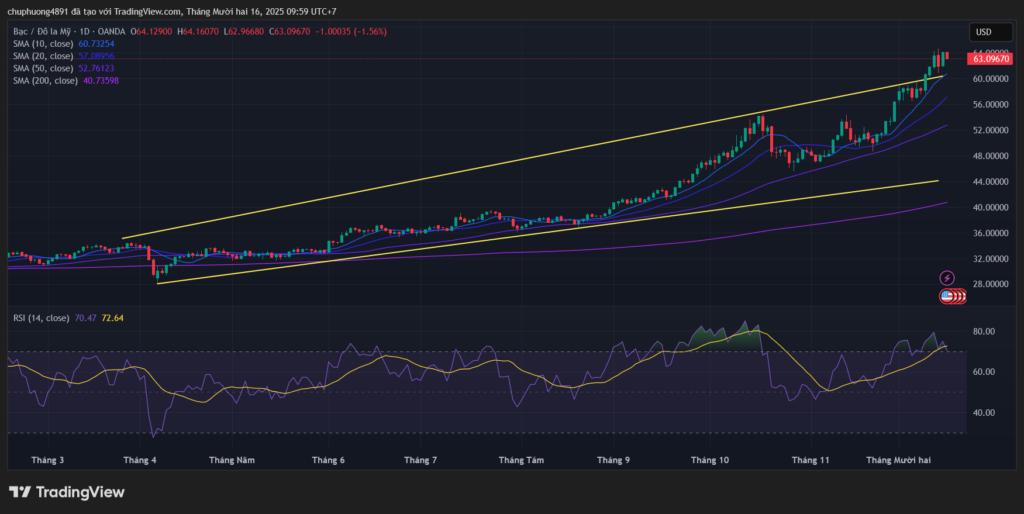The width and height of the screenshot is (1024, 514).
Task: Click the Tháng 9 time axis label
Action: pyautogui.click(x=613, y=461)
